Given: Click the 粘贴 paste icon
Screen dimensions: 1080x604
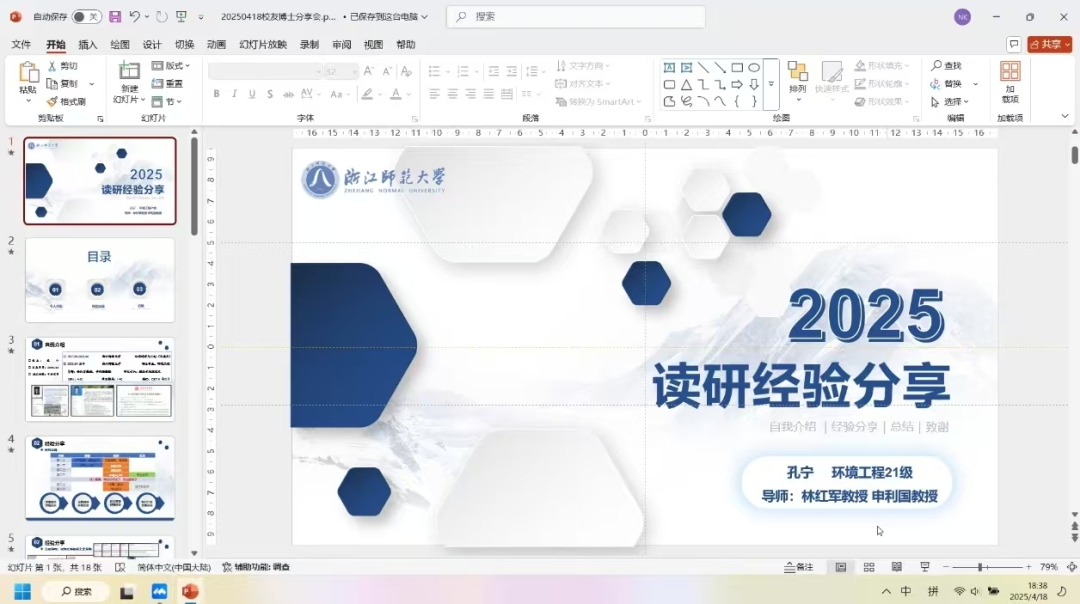Looking at the screenshot, I should click(28, 72).
